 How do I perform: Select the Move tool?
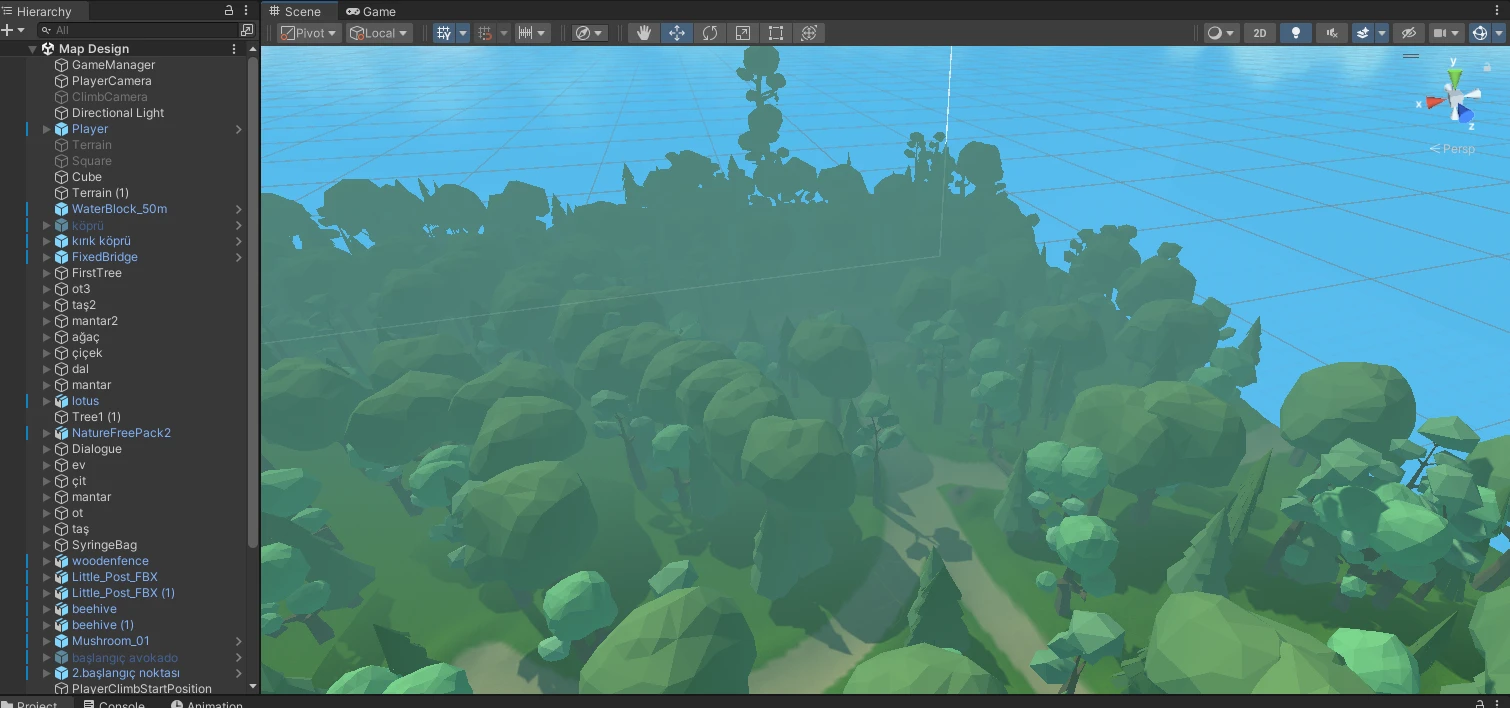677,33
